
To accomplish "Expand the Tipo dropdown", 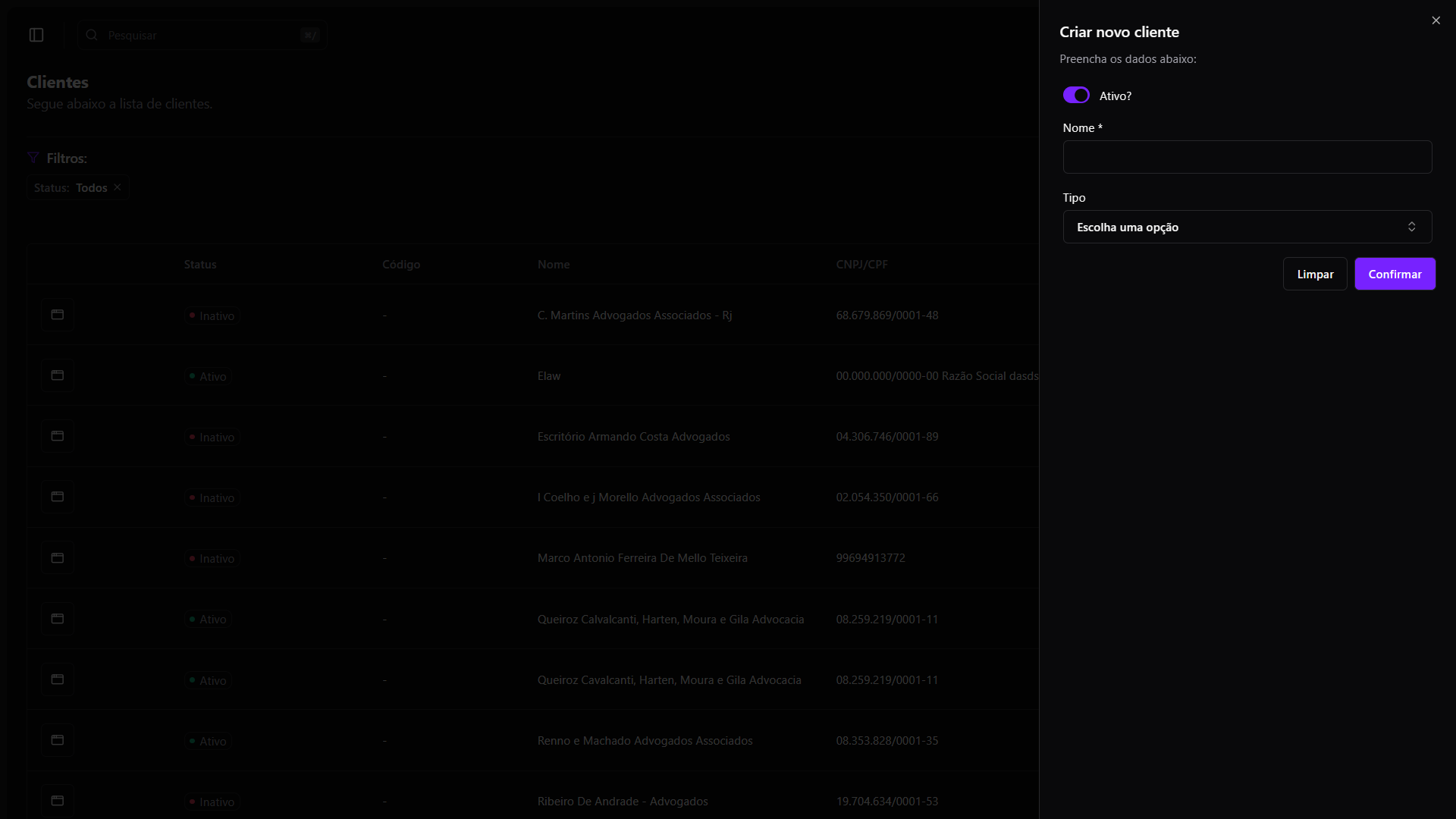I will (x=1247, y=227).
